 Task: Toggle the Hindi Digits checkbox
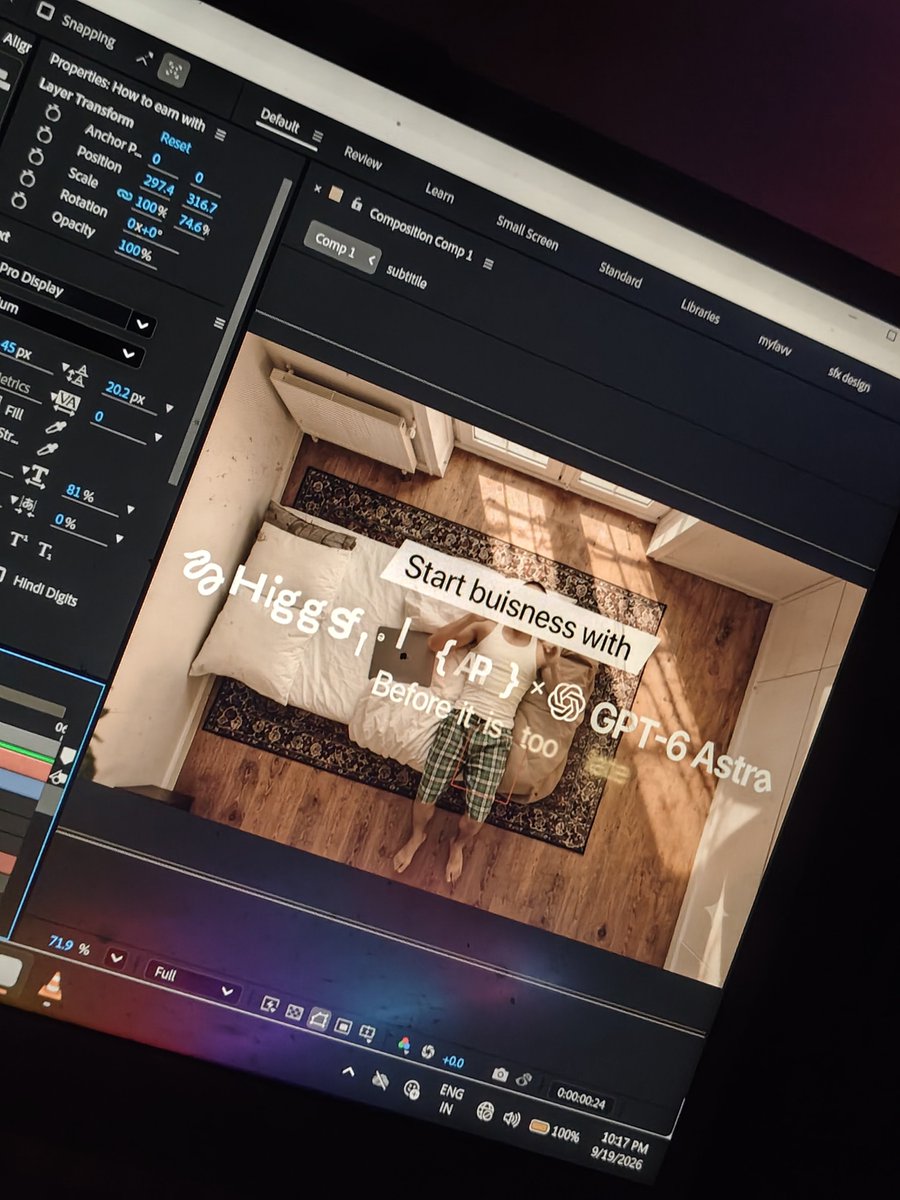(2, 574)
